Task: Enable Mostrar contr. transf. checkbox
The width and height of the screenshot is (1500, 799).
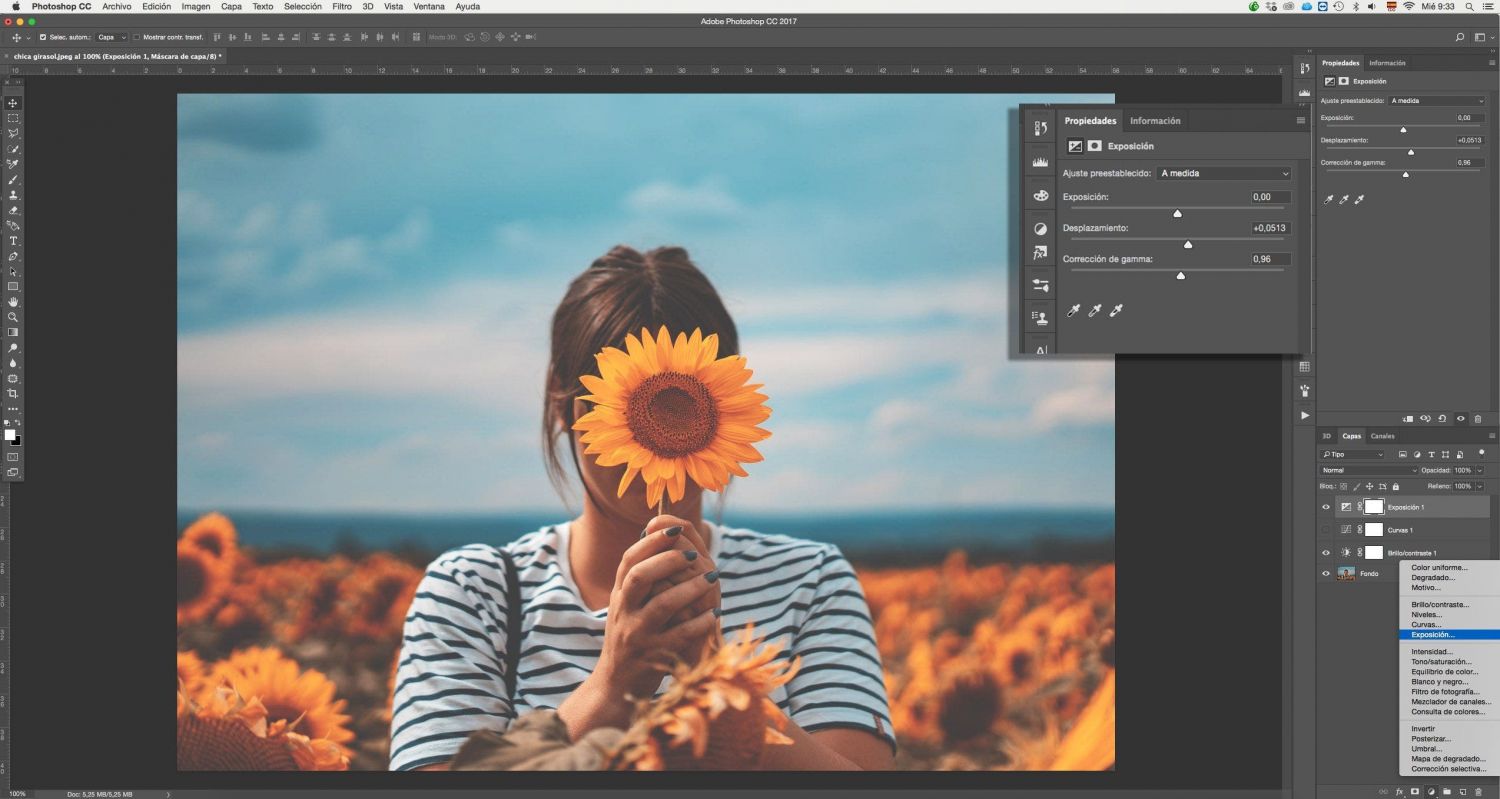Action: (137, 37)
